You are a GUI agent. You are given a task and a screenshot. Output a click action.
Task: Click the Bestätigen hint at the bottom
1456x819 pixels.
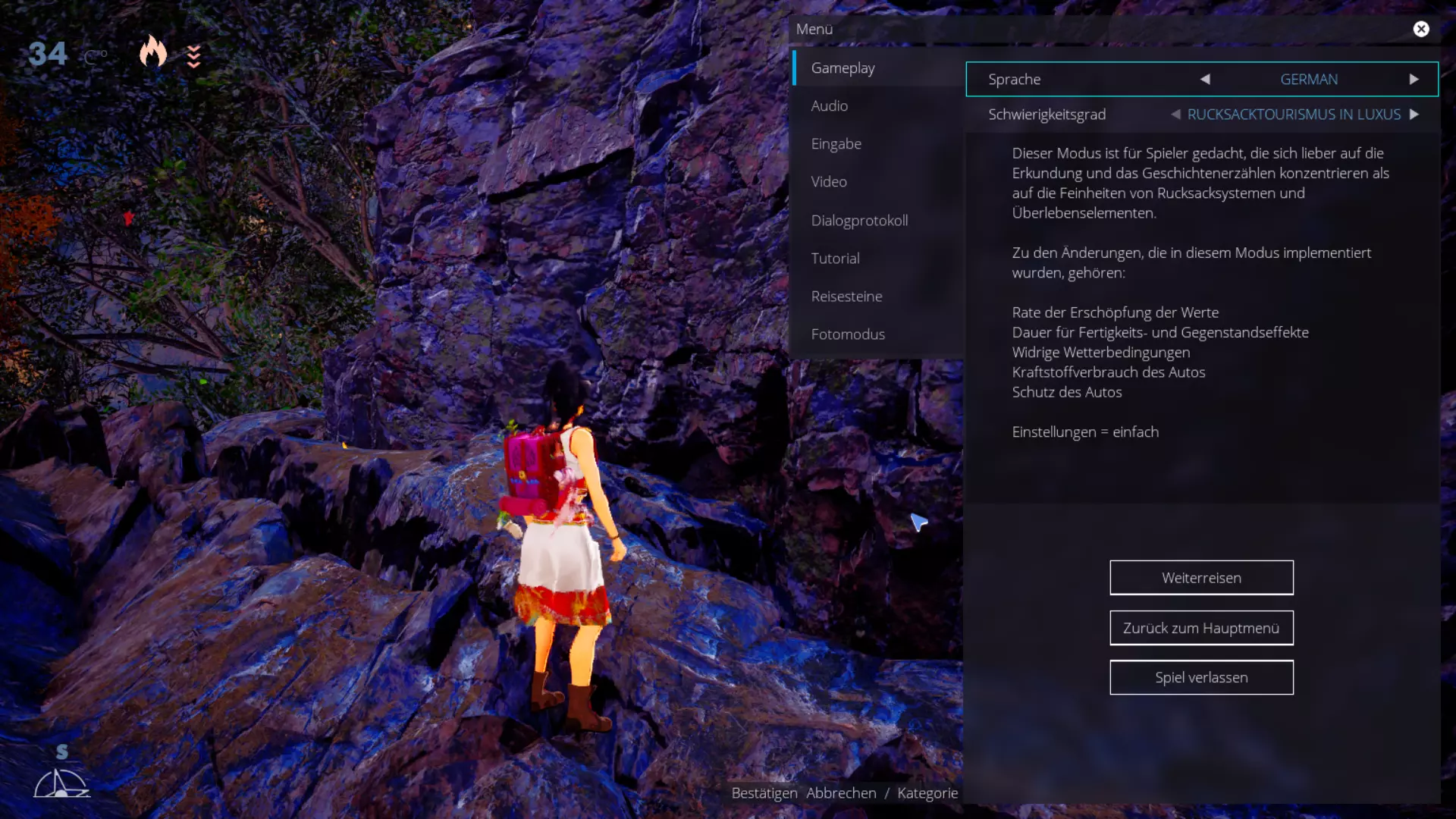point(764,793)
